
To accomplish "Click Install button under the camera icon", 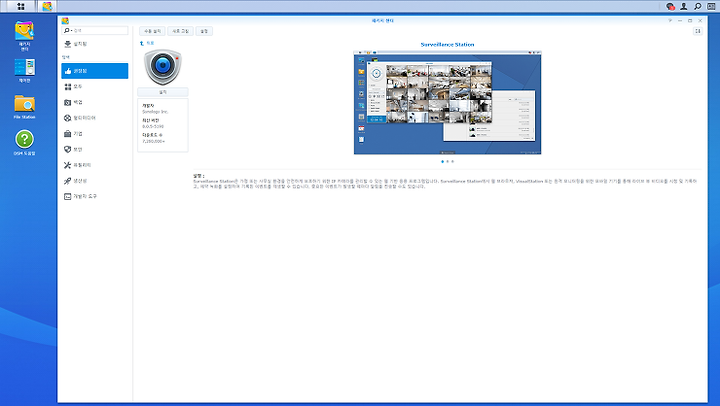I will tap(163, 92).
